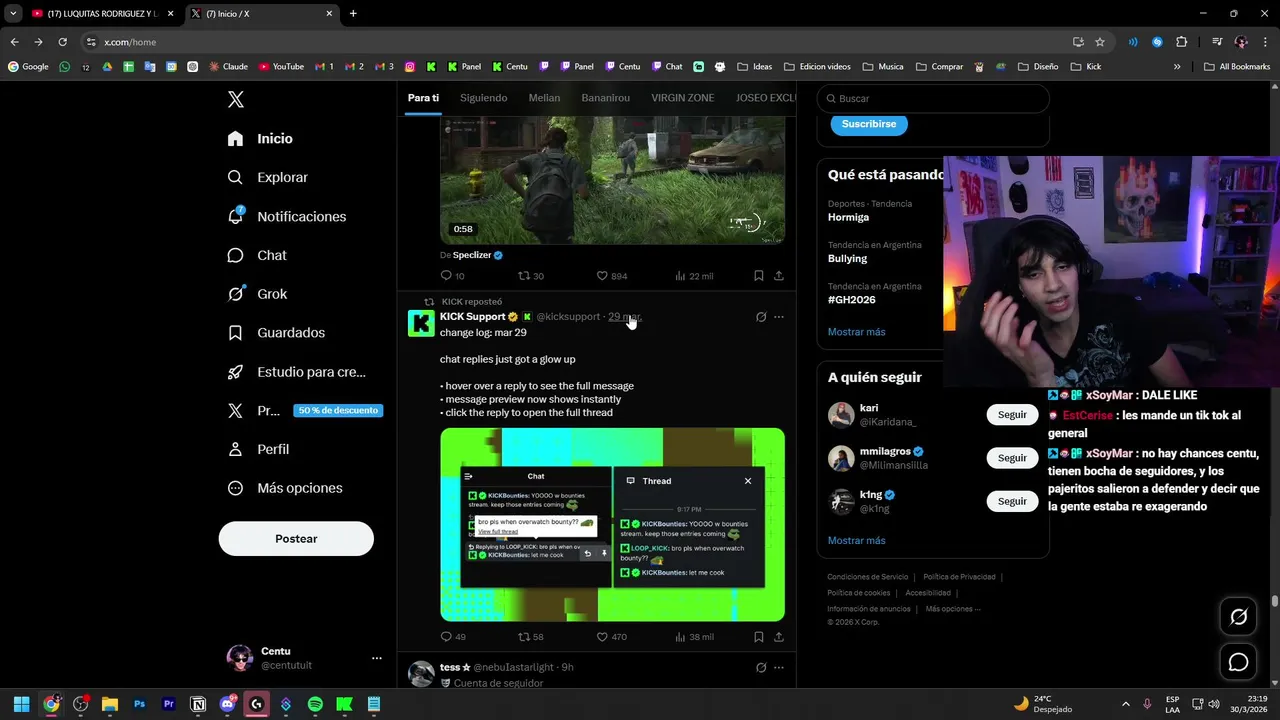The width and height of the screenshot is (1280, 720).
Task: Follow mmilagros with the Seguir button
Action: tap(1012, 457)
